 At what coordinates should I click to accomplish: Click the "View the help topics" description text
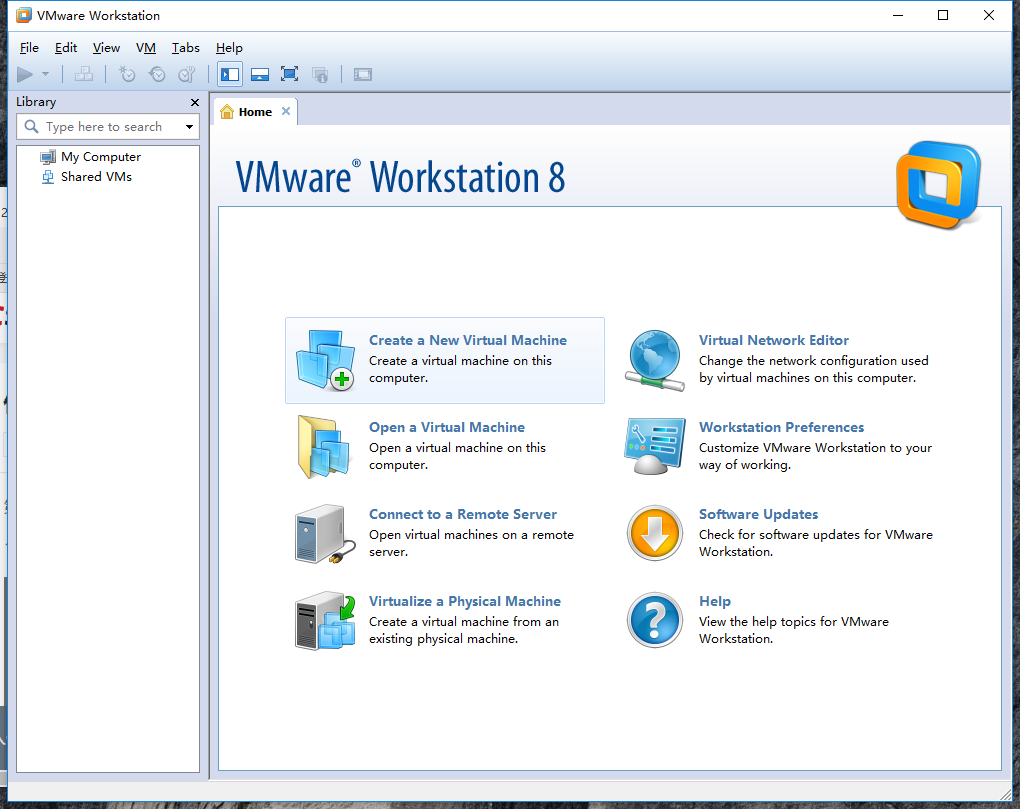coord(794,630)
